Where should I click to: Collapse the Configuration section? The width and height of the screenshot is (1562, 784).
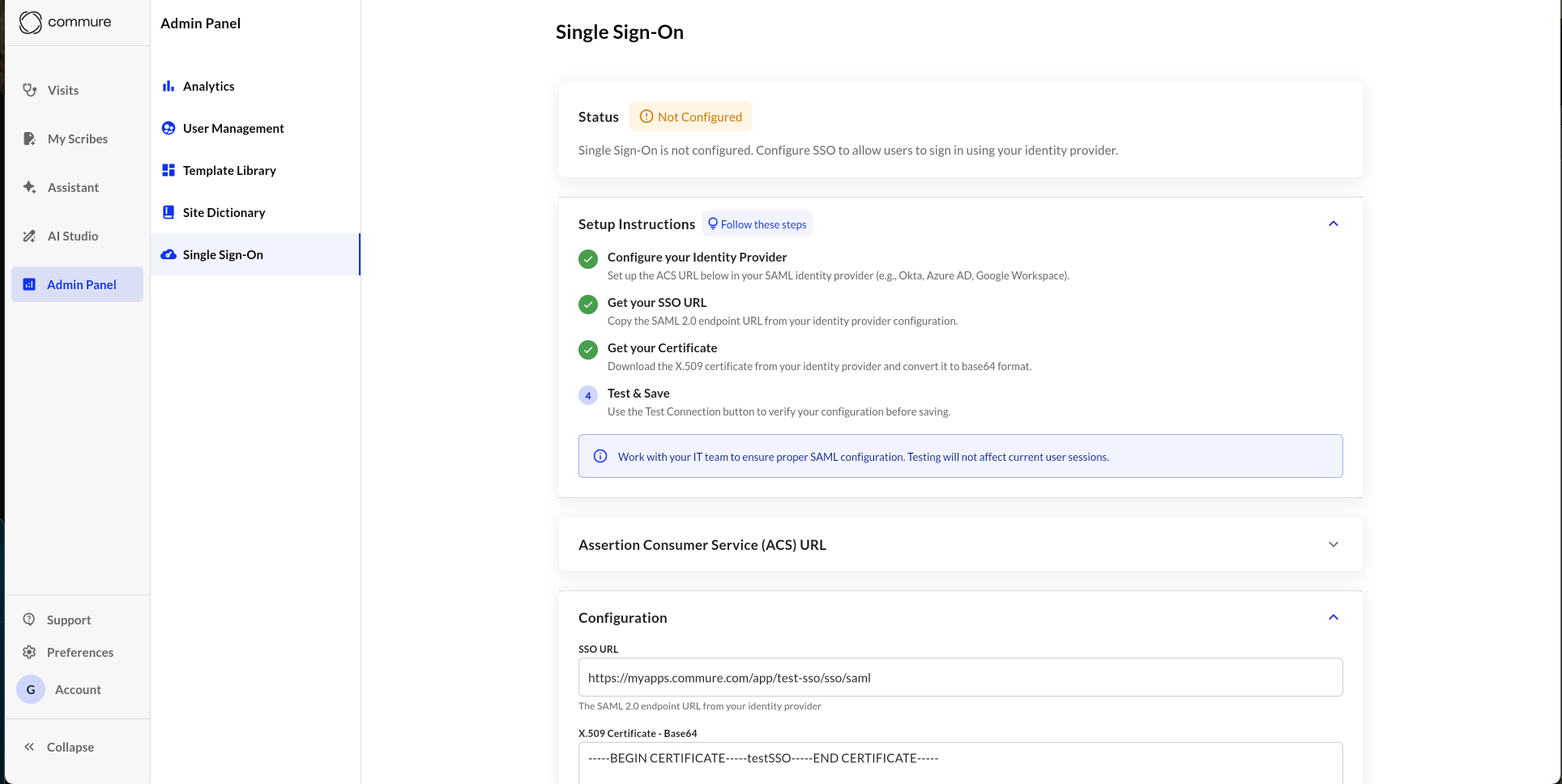[1334, 617]
